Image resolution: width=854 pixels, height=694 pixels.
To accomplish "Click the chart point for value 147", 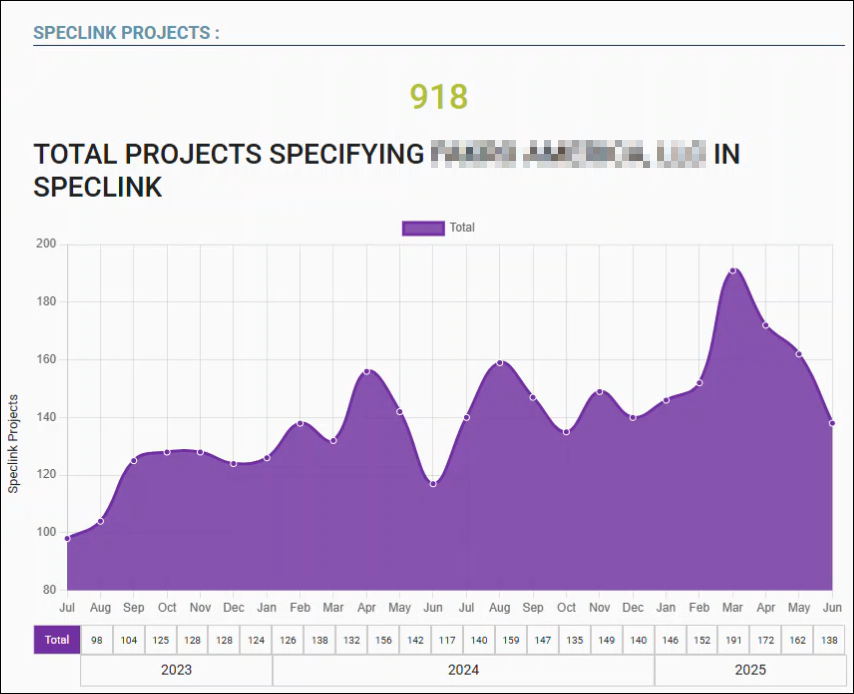I will point(533,397).
